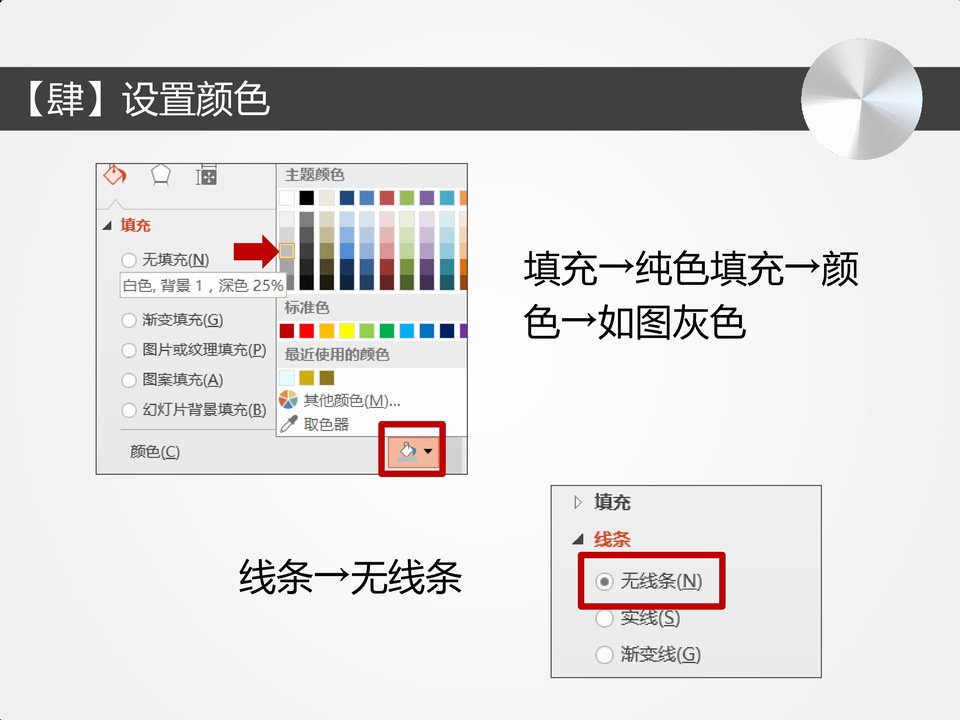
Task: Select the 渐变填充(G) radio option
Action: [x=129, y=320]
